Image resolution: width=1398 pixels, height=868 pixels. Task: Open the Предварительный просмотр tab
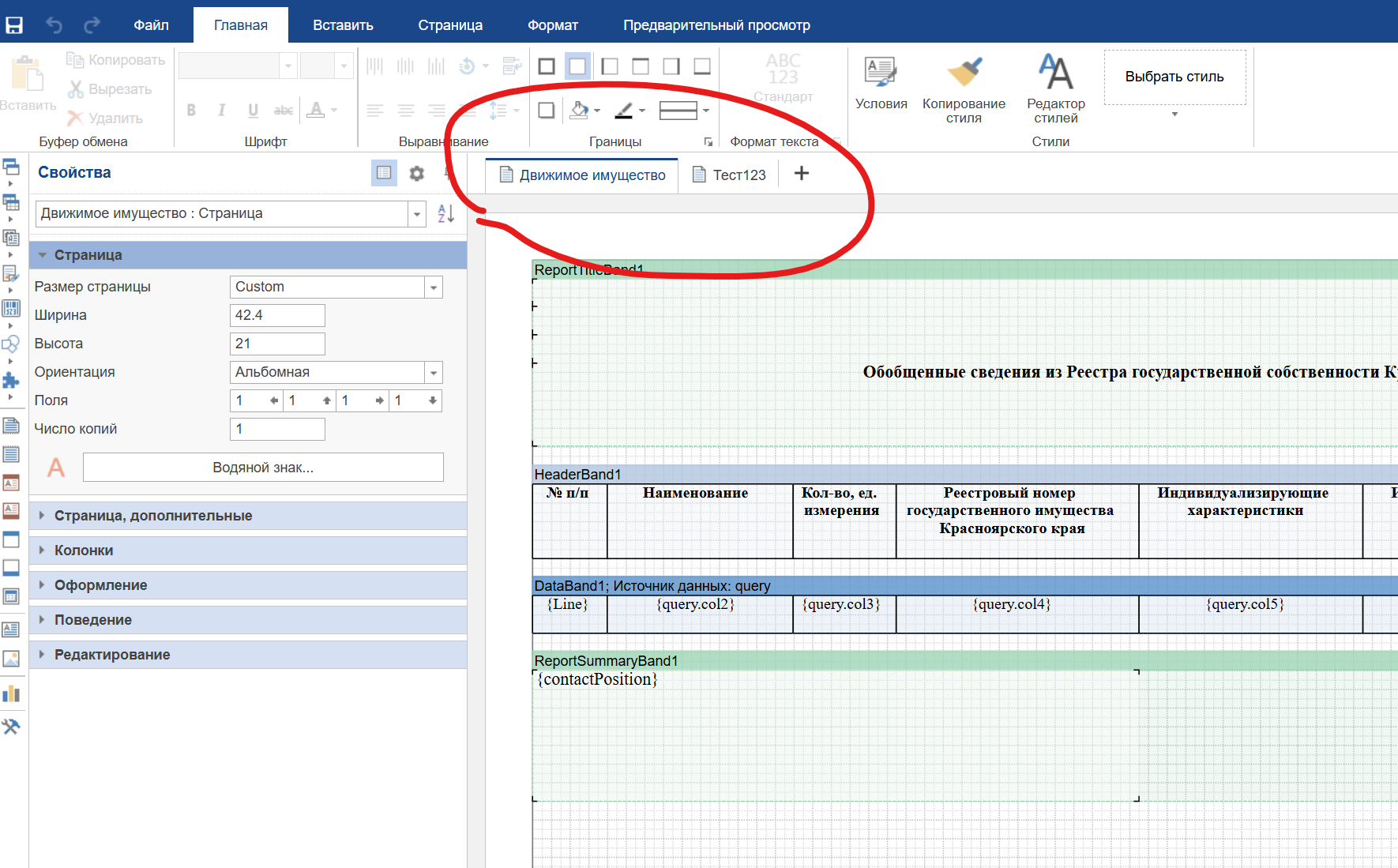716,25
